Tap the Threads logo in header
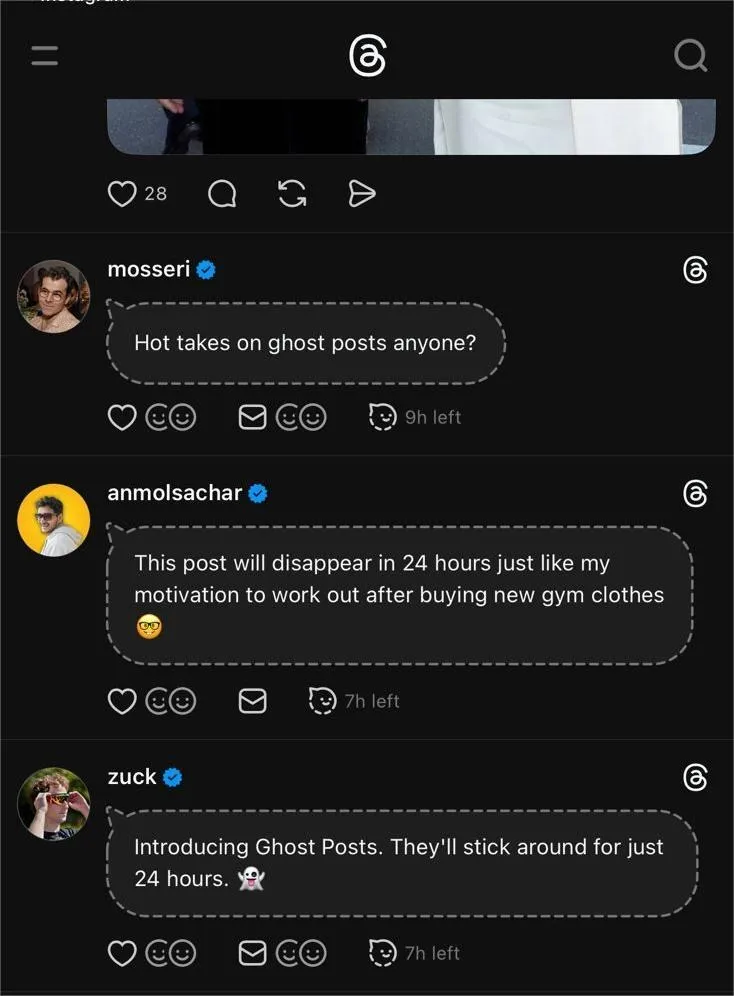Screen dimensions: 734x996 (367, 56)
